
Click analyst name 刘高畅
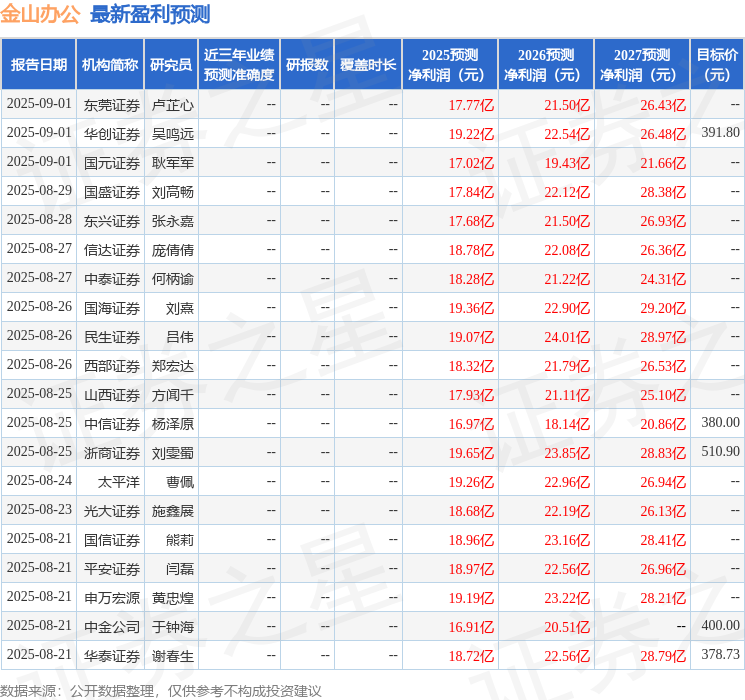[x=172, y=192]
